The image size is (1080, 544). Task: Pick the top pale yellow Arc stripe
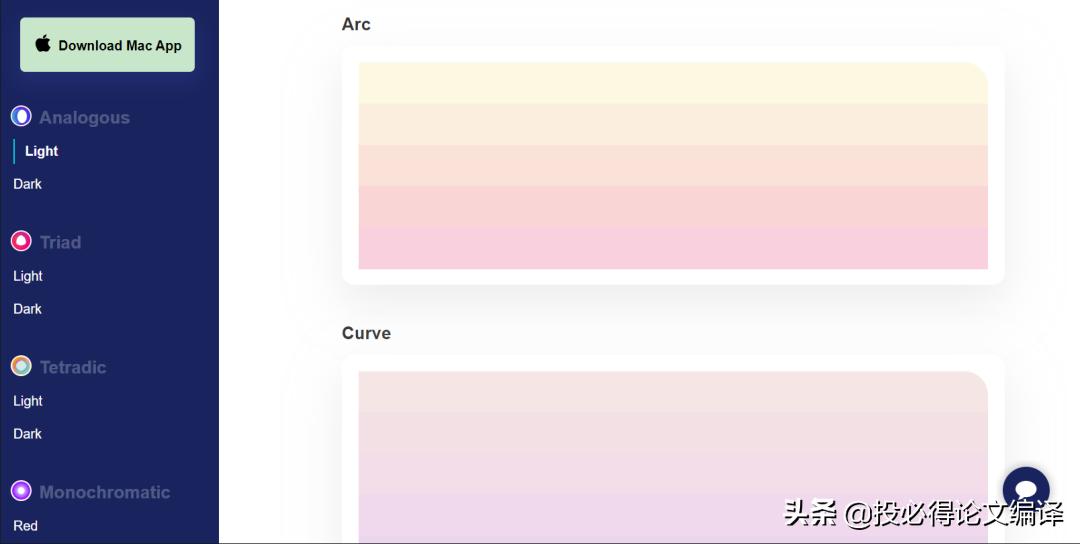(672, 83)
